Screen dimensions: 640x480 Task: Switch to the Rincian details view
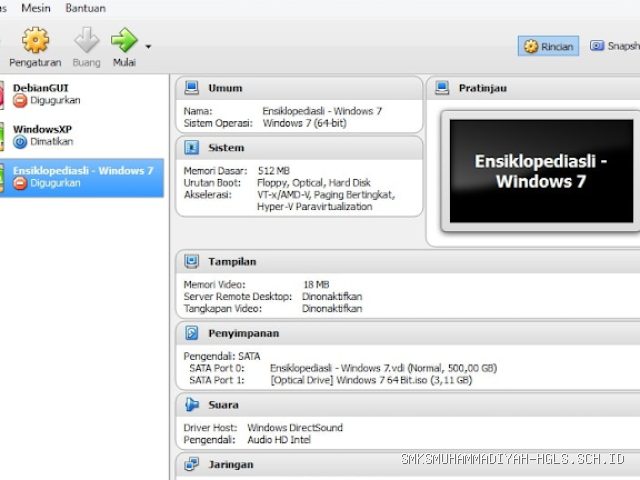[x=548, y=46]
